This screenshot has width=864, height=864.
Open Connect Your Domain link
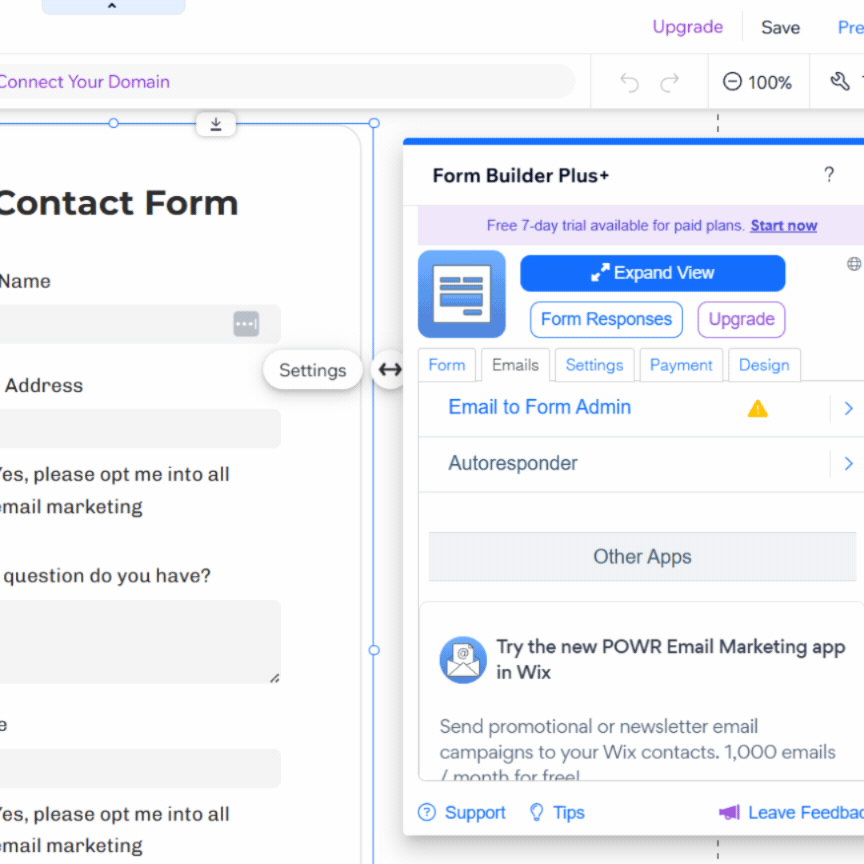pyautogui.click(x=84, y=82)
